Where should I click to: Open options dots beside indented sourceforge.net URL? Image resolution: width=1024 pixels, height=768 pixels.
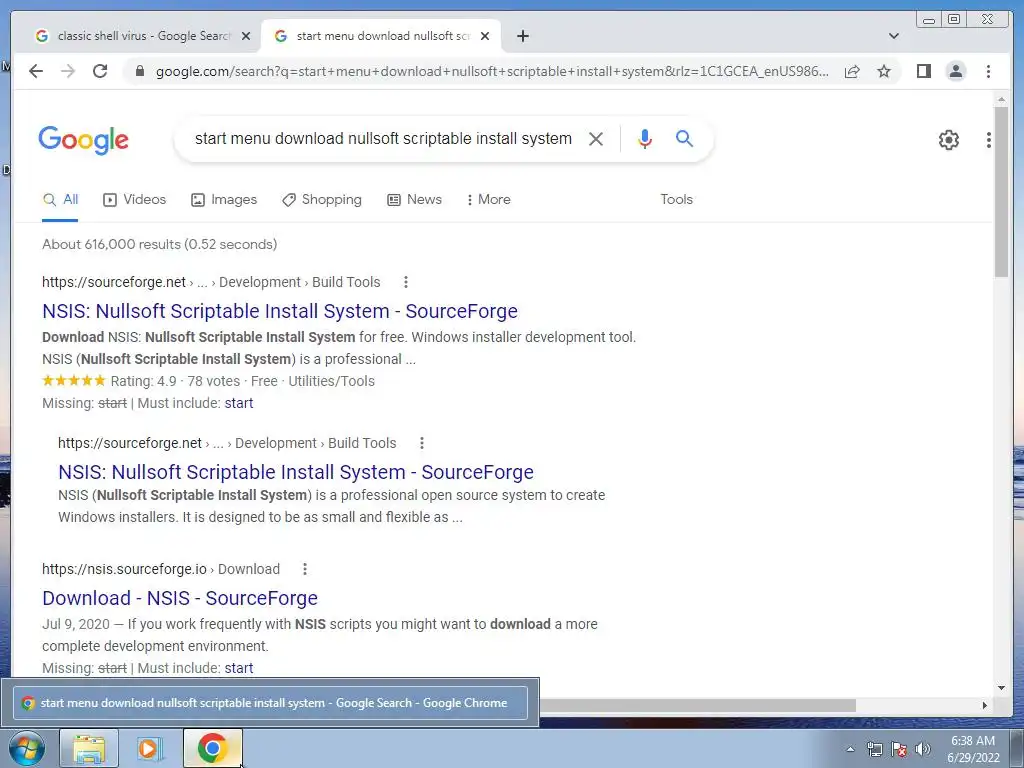(422, 443)
